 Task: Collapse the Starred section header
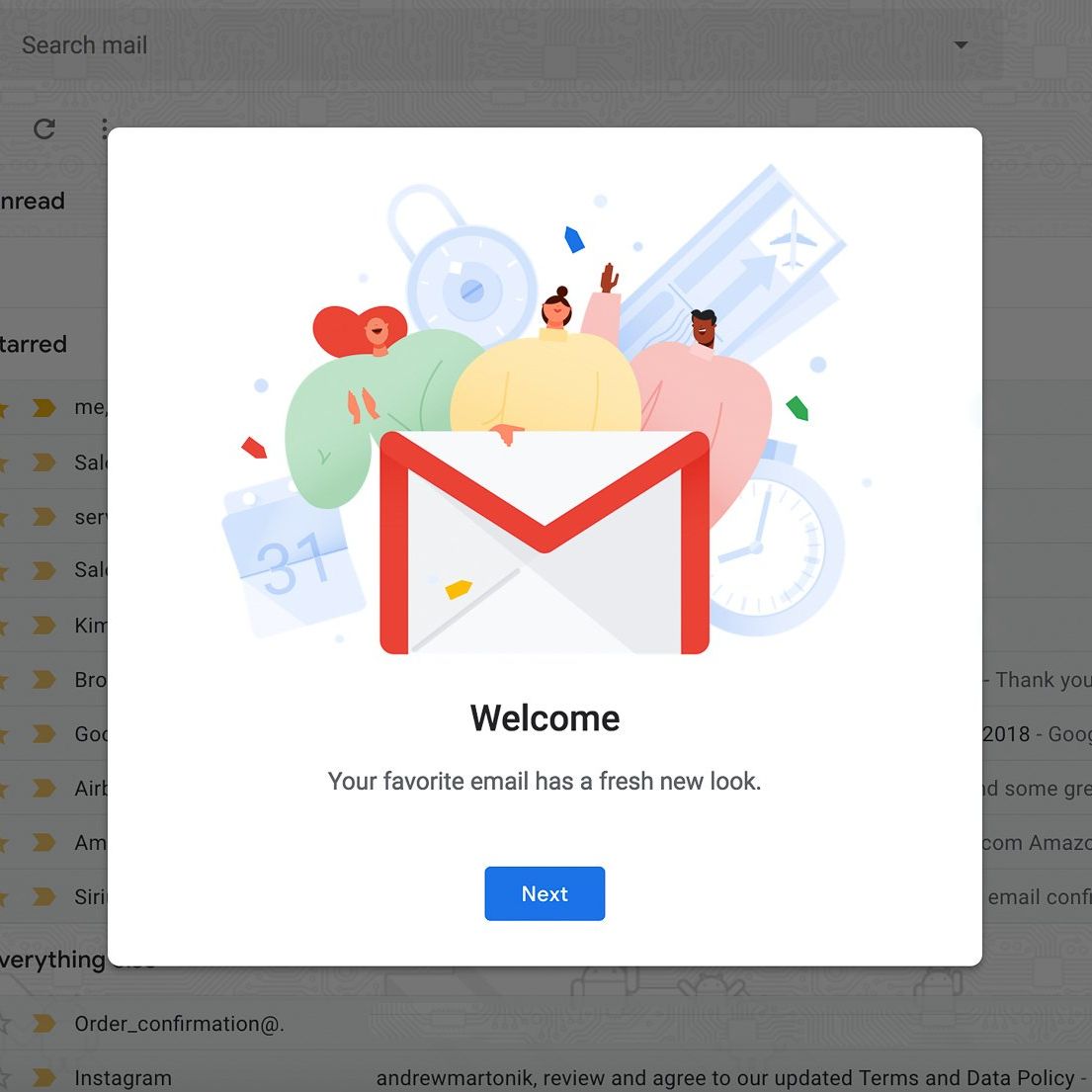click(x=33, y=344)
